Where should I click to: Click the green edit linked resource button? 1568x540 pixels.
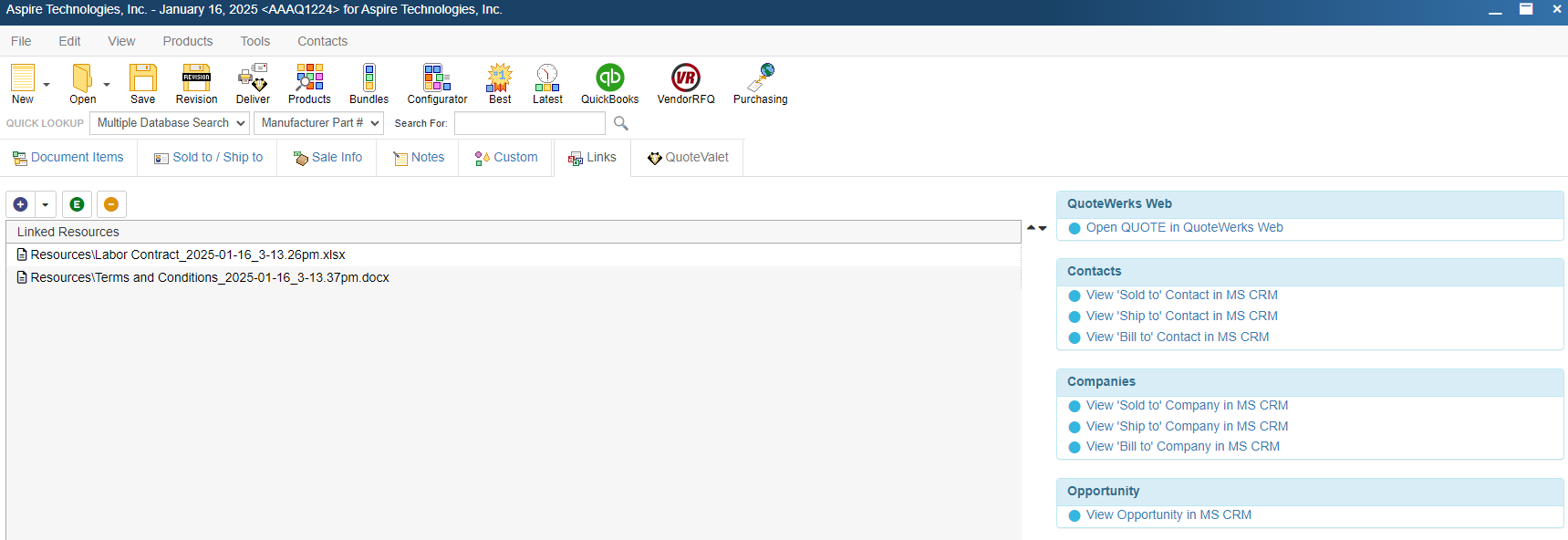coord(77,204)
